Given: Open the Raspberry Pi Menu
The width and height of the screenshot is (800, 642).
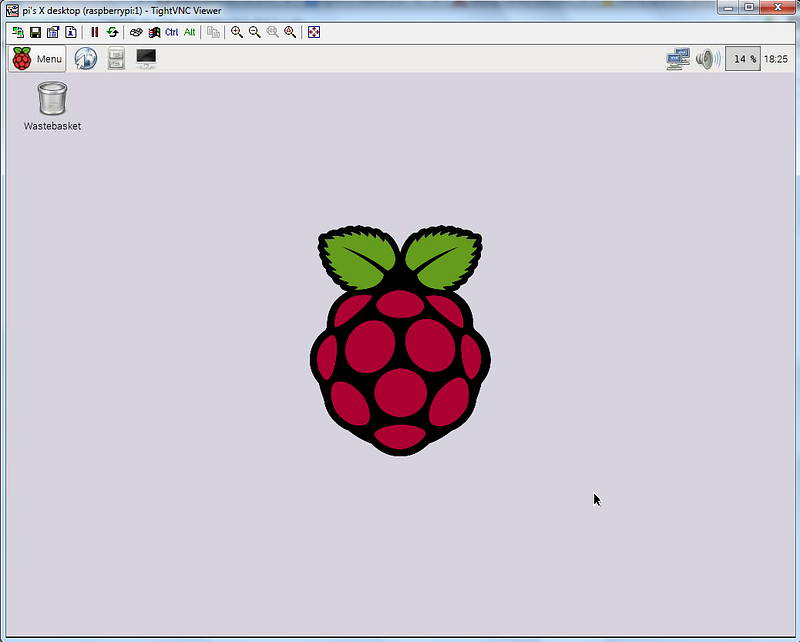Looking at the screenshot, I should point(37,59).
